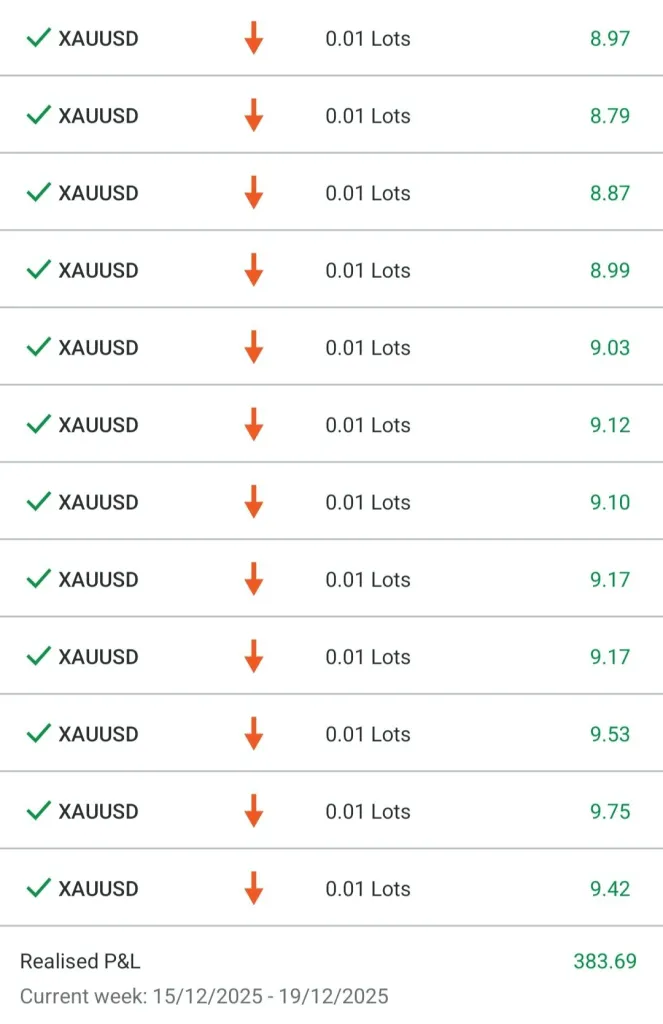This screenshot has height=1024, width=663.
Task: Open the Current week date range
Action: click(204, 996)
